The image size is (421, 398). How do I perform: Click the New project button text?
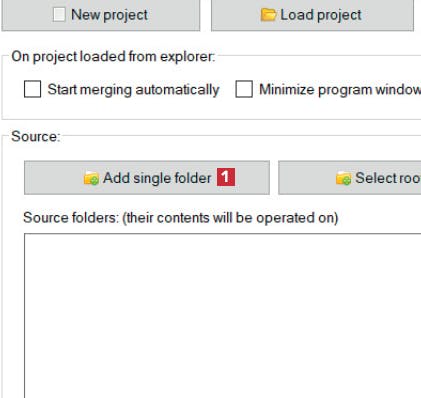[109, 15]
